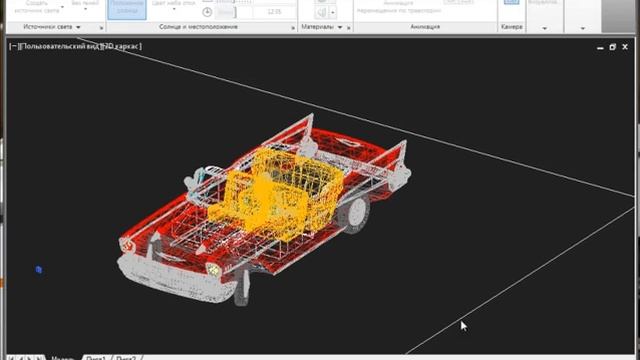The height and width of the screenshot is (360, 640).
Task: Switch to the Модель tab
Action: click(62, 358)
